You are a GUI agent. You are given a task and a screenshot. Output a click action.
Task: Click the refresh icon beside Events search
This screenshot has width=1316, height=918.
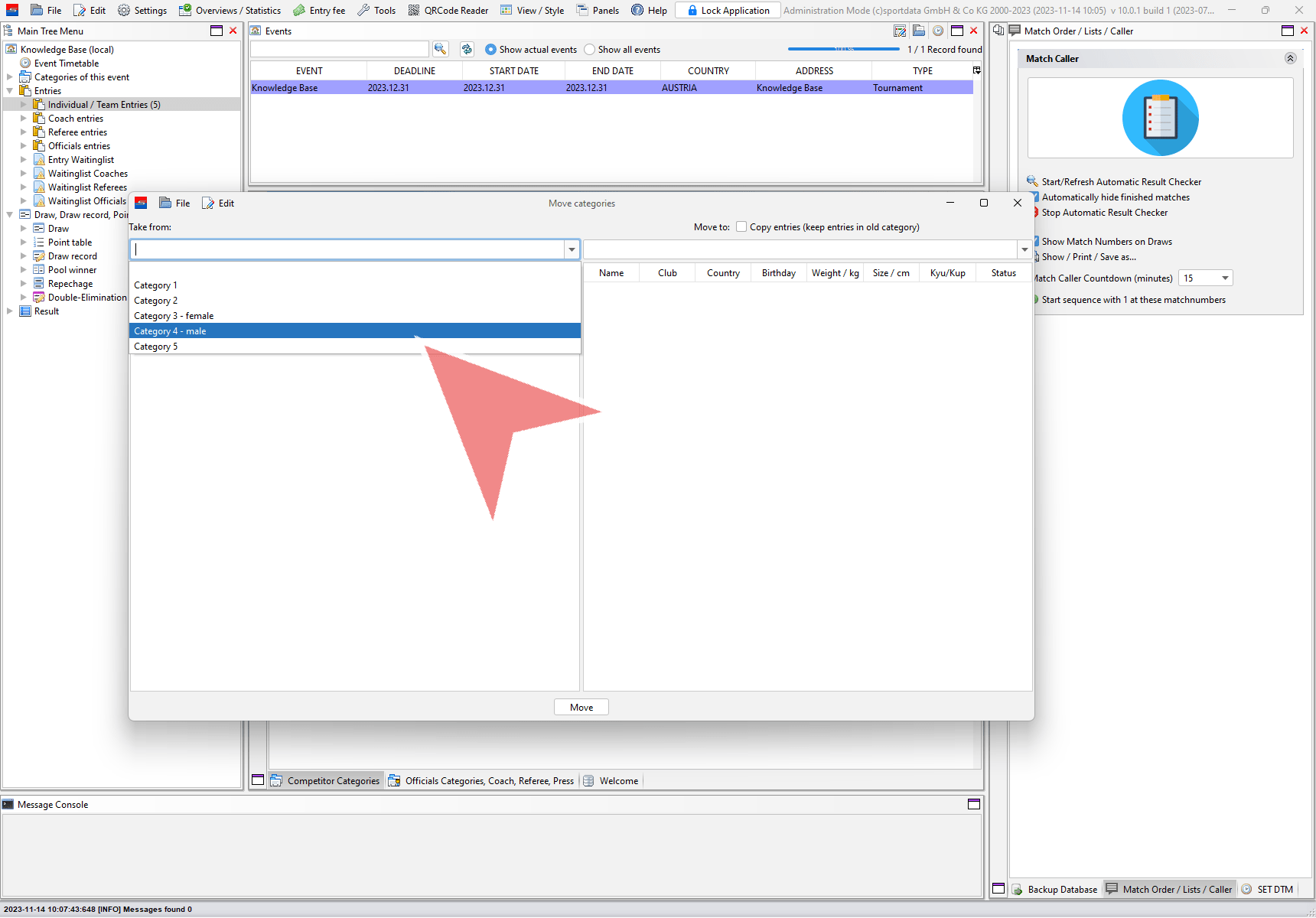467,49
